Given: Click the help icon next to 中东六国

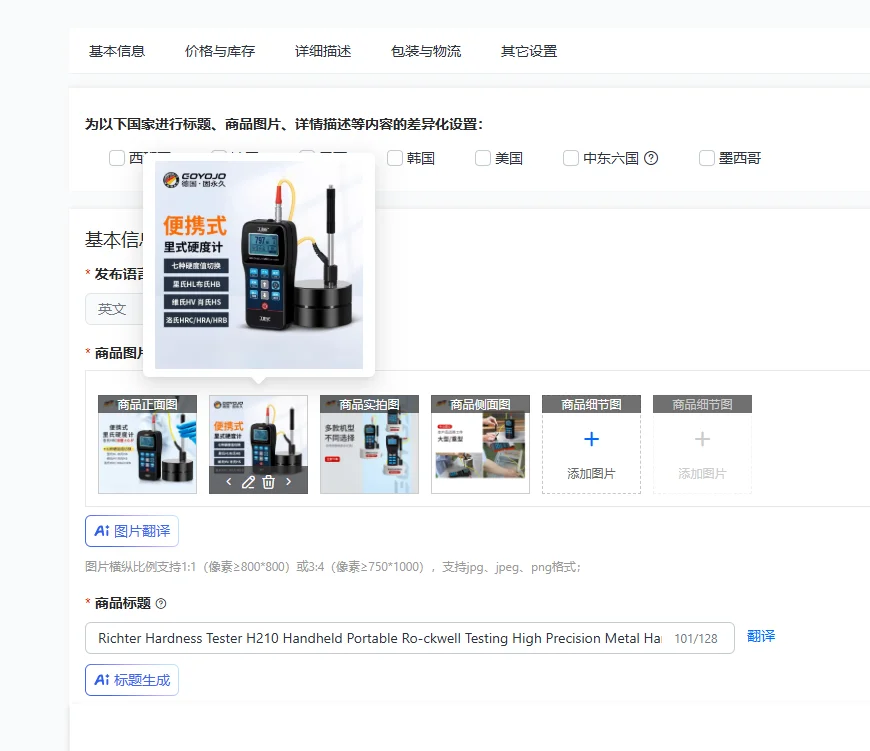Looking at the screenshot, I should point(651,158).
